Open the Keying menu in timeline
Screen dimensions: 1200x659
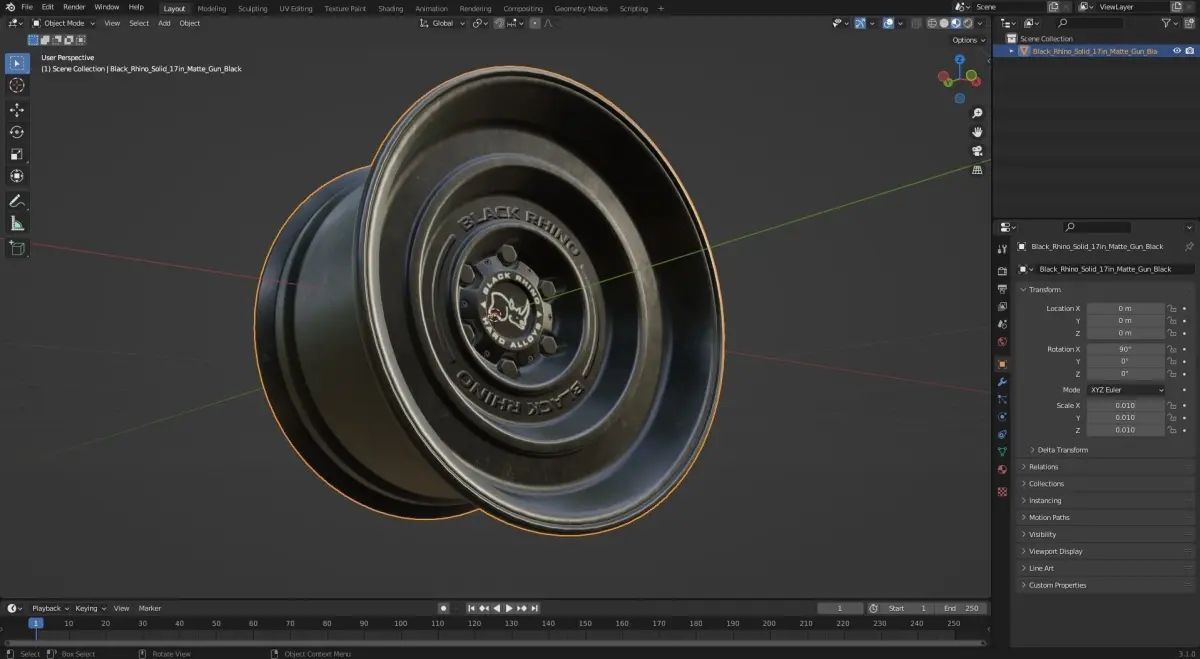(x=89, y=608)
